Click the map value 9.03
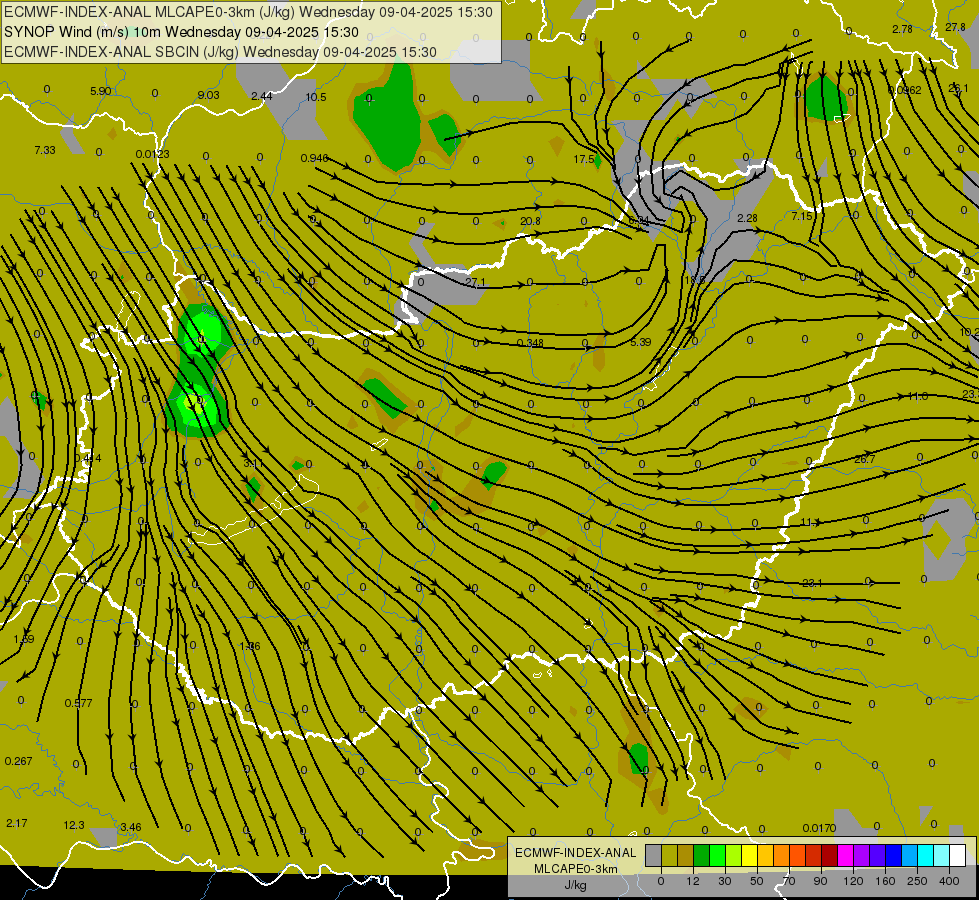Image resolution: width=979 pixels, height=900 pixels. (209, 95)
